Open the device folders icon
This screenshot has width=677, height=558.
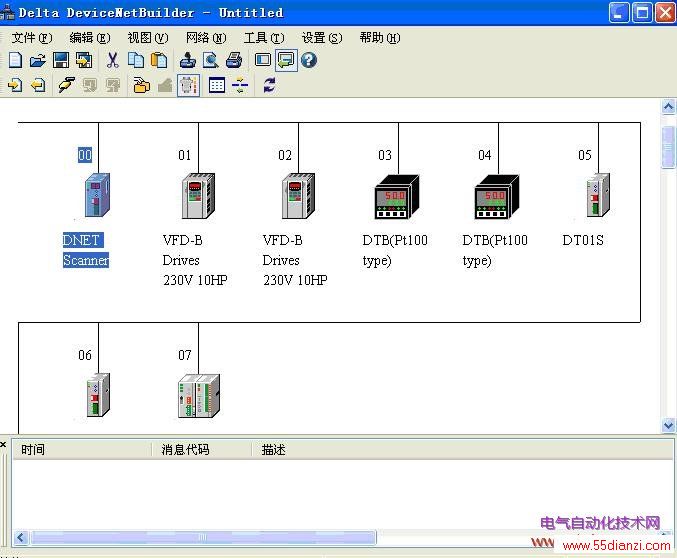pyautogui.click(x=142, y=85)
